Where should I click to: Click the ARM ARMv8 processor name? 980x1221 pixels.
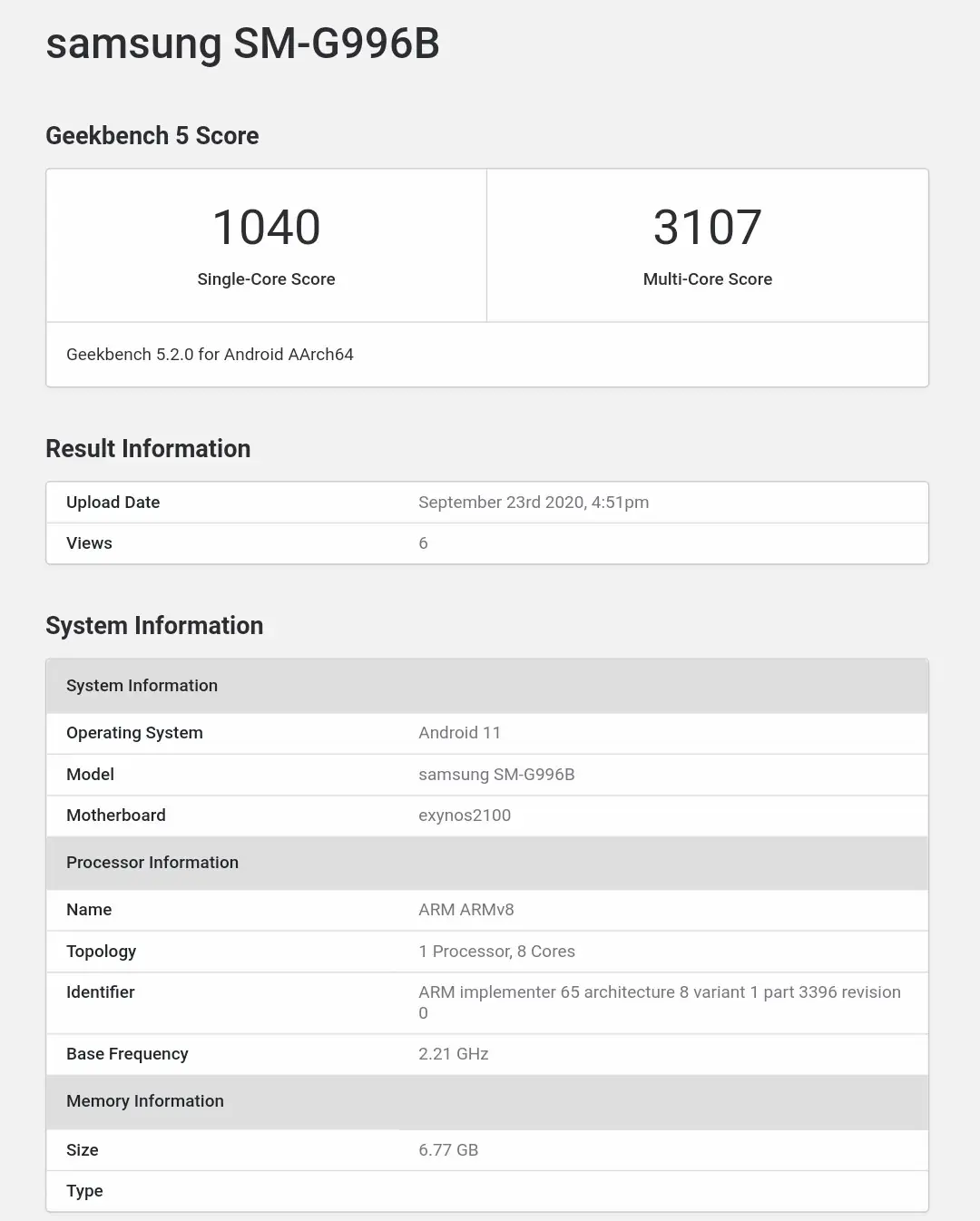(x=466, y=910)
